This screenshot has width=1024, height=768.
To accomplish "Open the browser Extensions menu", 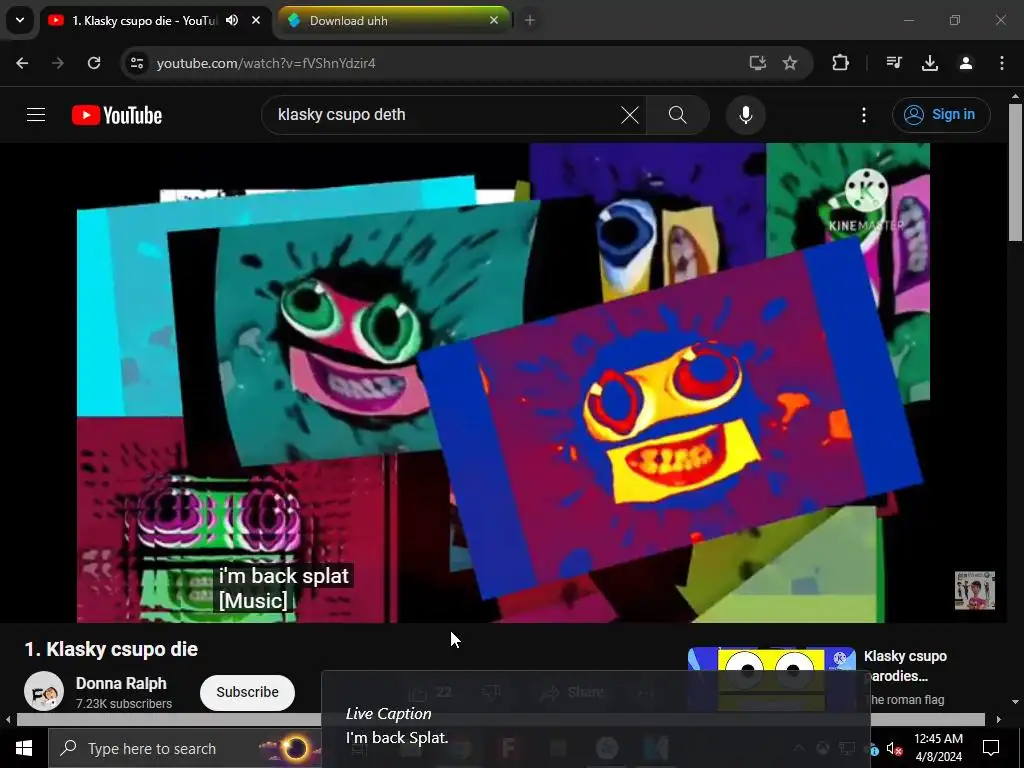I will [840, 63].
